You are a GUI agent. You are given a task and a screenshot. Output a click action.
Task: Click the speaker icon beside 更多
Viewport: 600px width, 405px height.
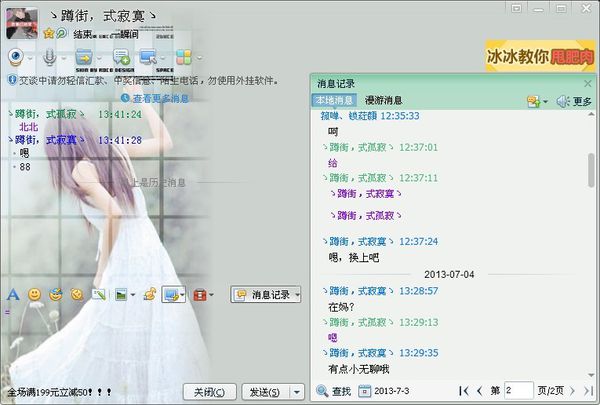point(562,101)
